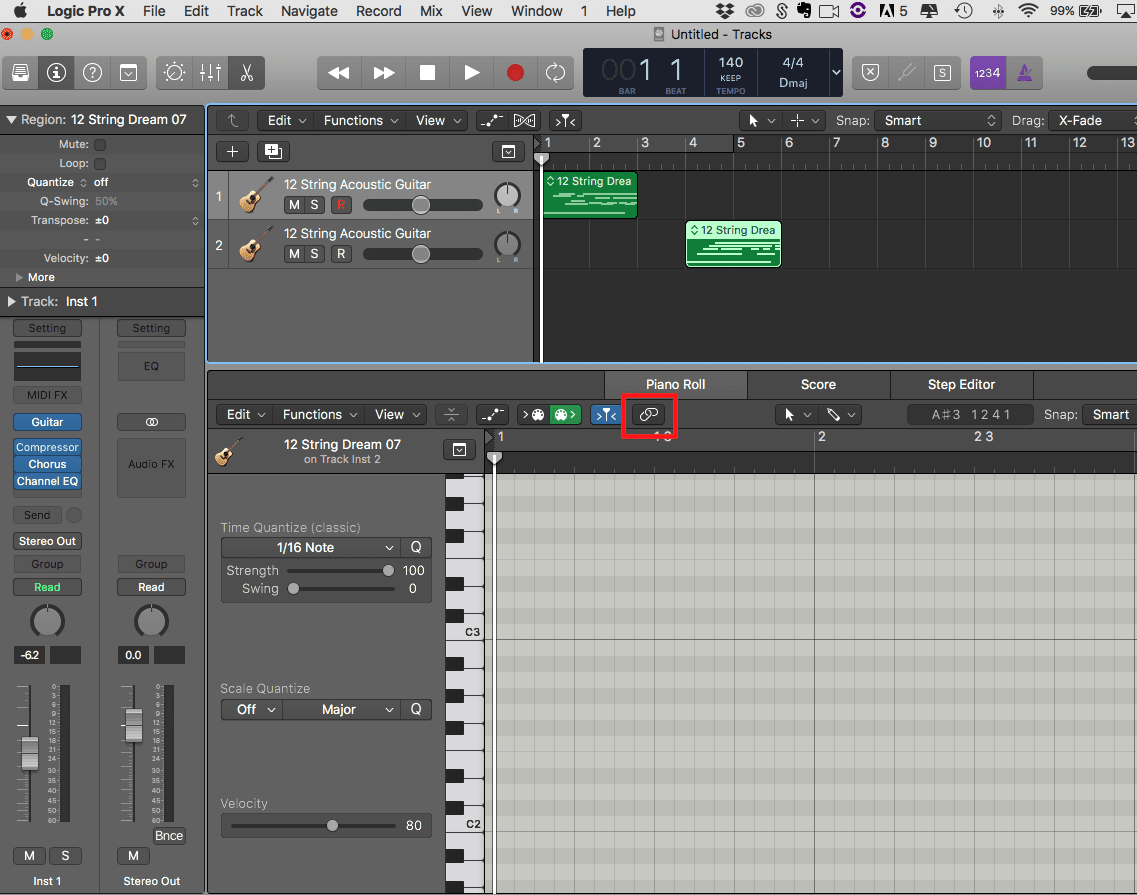
Task: Open the Navigate menu
Action: tap(309, 11)
